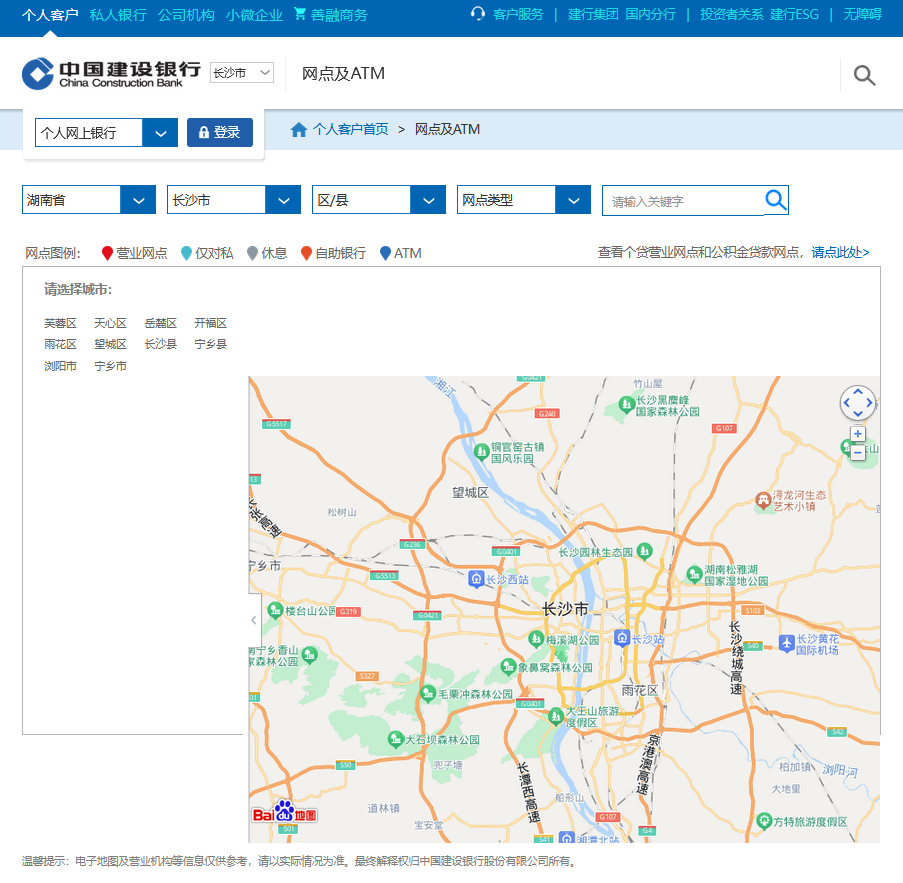The image size is (903, 883).
Task: Open the 长沙市 city selector in header
Action: [242, 73]
